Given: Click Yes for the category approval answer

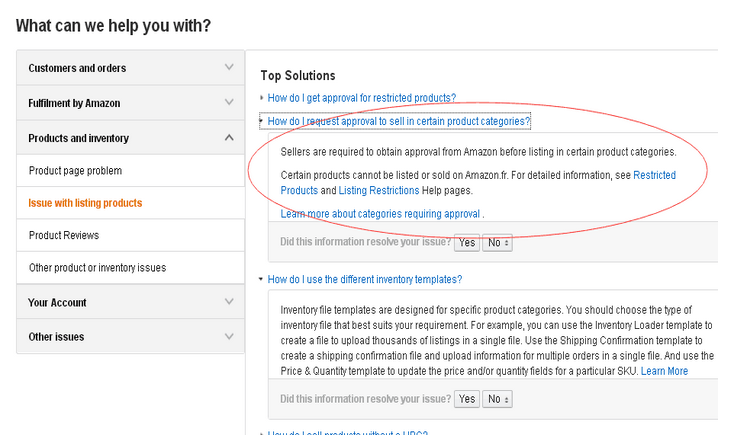Looking at the screenshot, I should point(467,242).
